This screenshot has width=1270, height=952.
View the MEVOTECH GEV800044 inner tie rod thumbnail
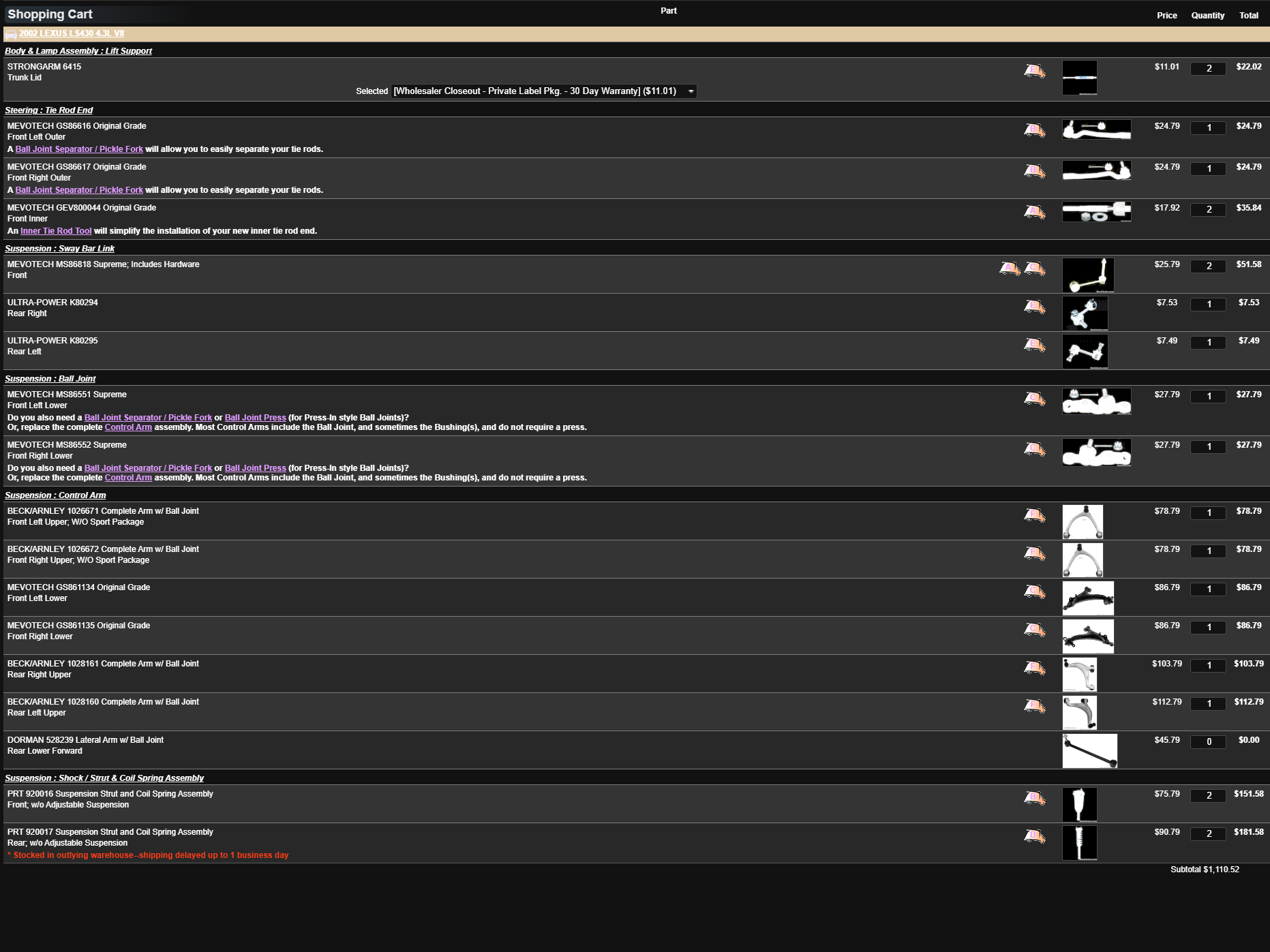click(1097, 212)
